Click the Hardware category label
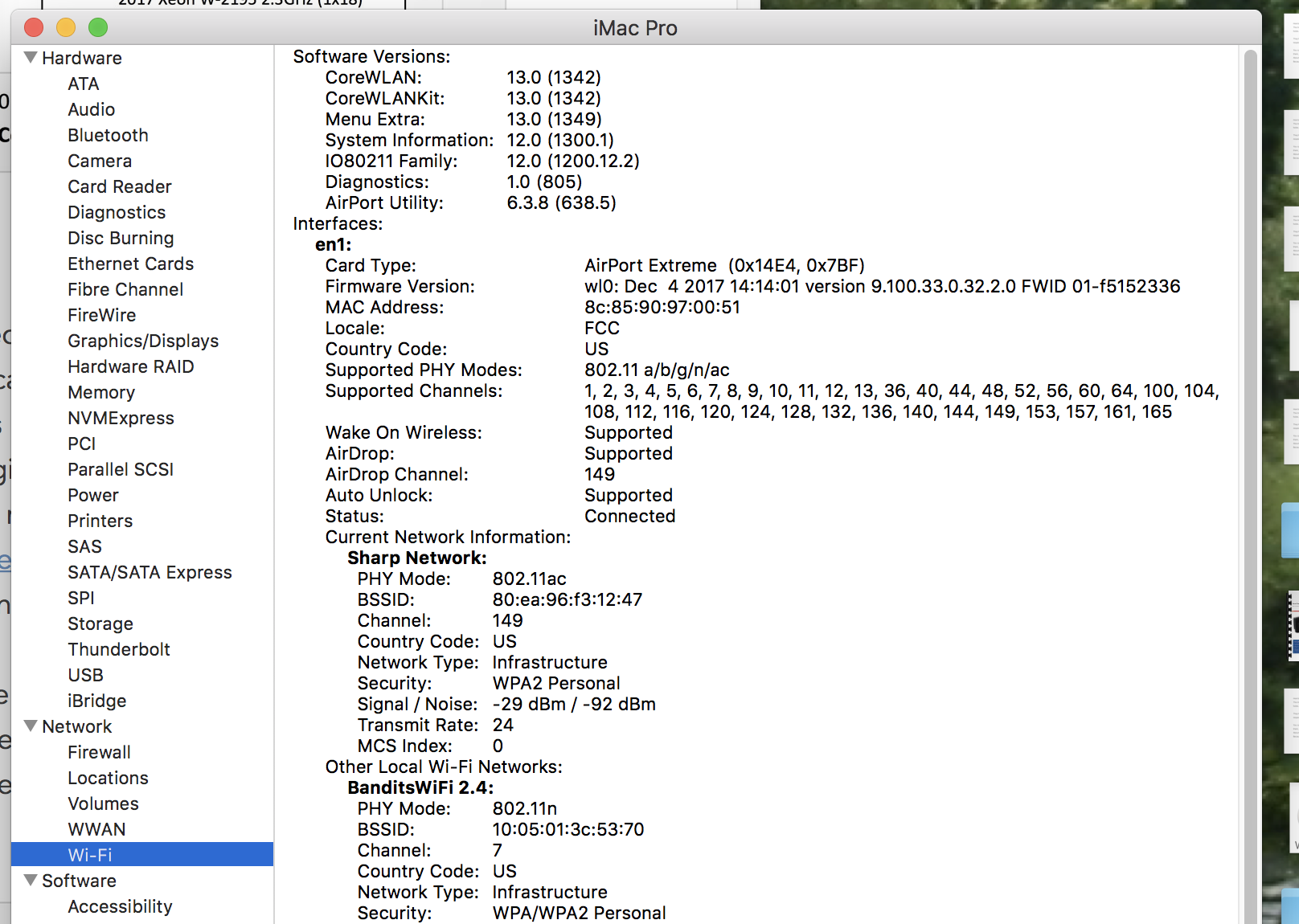The height and width of the screenshot is (924, 1299). [82, 58]
